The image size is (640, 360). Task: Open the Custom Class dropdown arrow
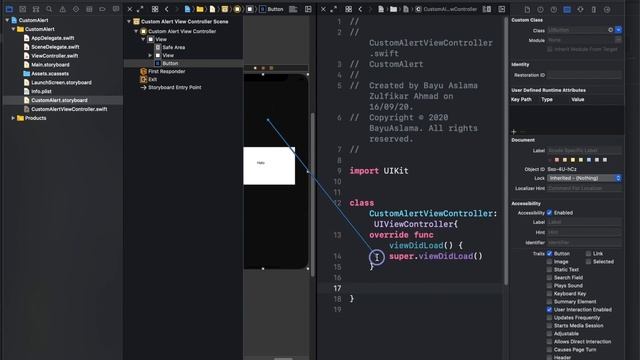point(619,30)
